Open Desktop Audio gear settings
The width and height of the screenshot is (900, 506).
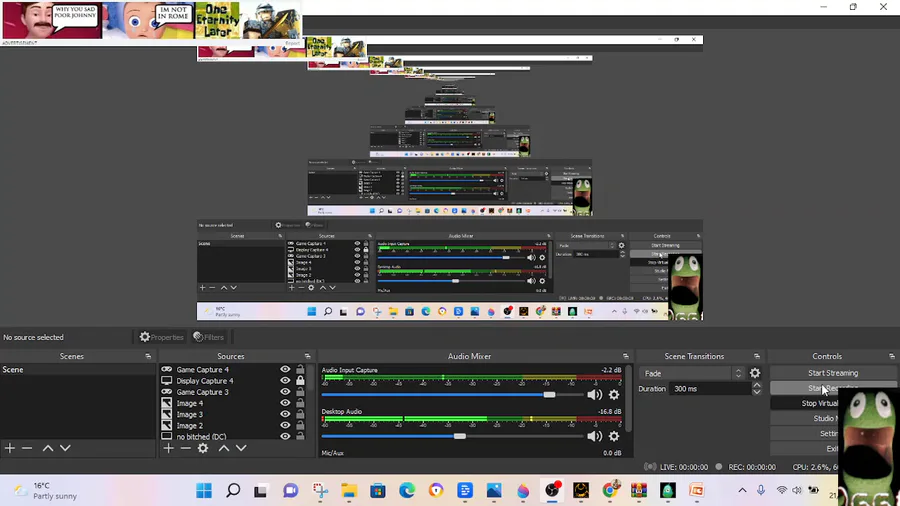[x=614, y=436]
